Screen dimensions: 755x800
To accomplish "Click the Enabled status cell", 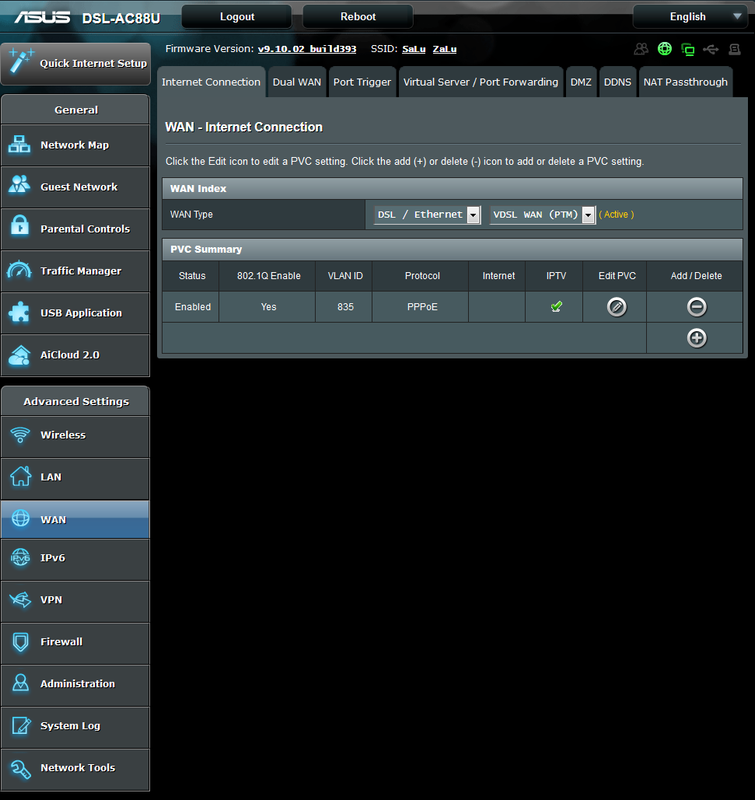I will [x=192, y=307].
